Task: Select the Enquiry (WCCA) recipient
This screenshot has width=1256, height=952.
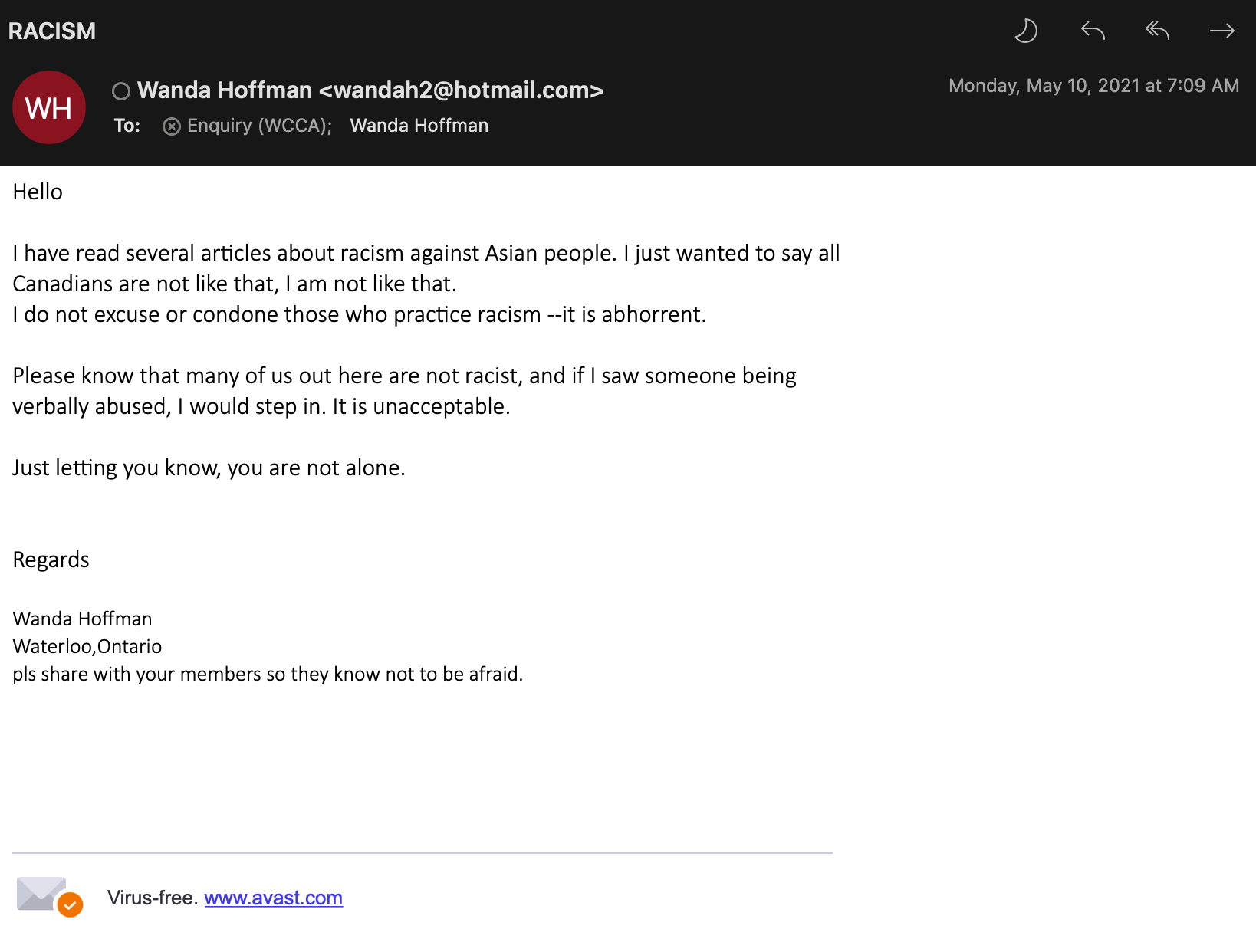Action: click(259, 126)
